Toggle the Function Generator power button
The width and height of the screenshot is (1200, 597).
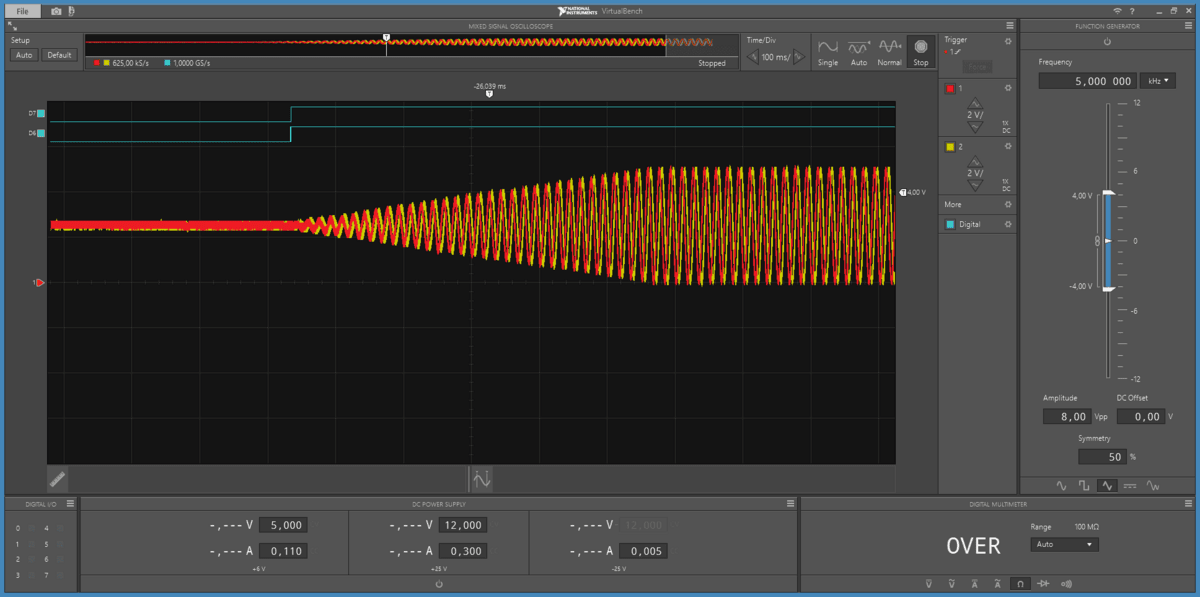pyautogui.click(x=1107, y=42)
